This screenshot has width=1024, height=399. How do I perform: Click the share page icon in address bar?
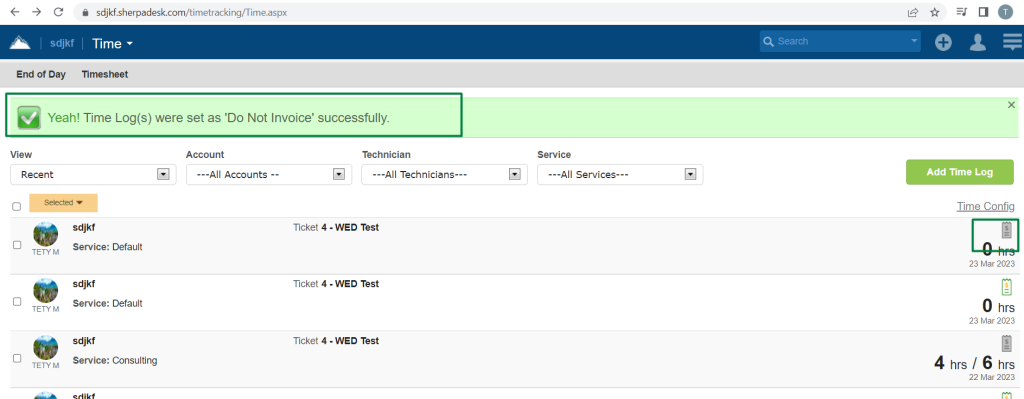[x=913, y=12]
